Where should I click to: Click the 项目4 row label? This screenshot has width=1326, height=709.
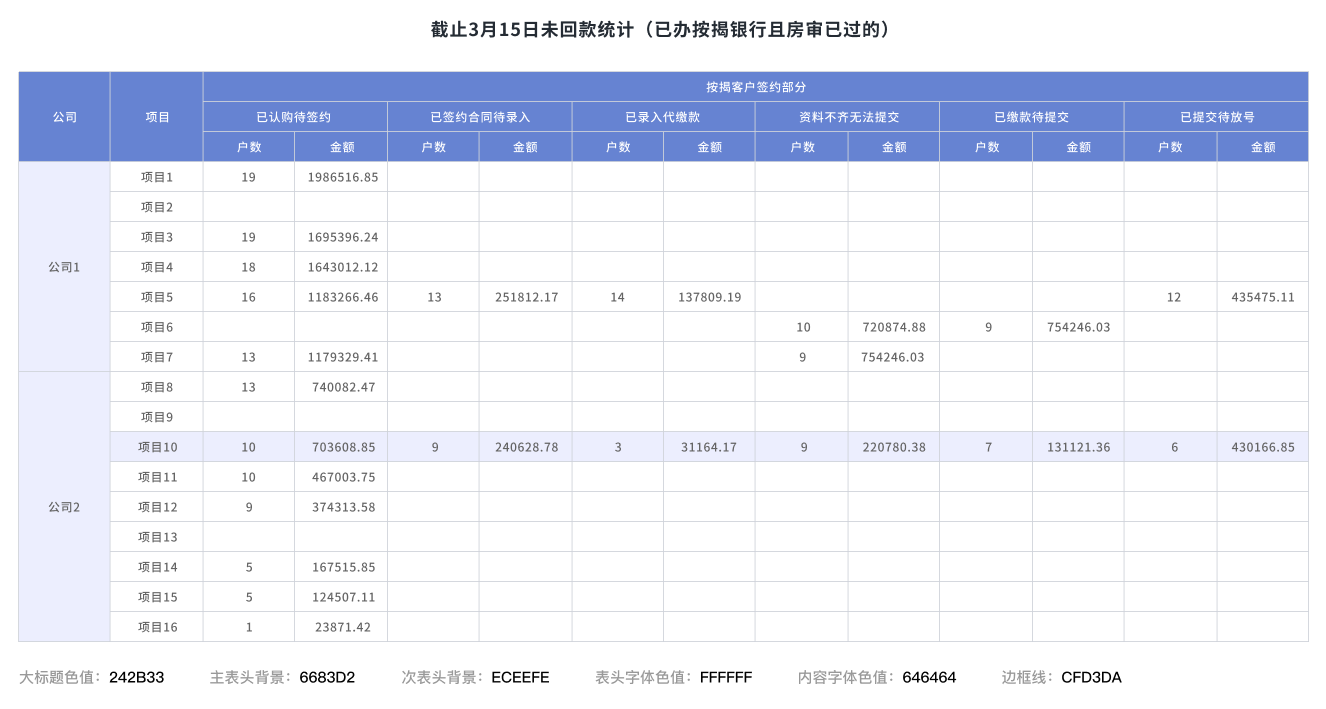pos(157,267)
